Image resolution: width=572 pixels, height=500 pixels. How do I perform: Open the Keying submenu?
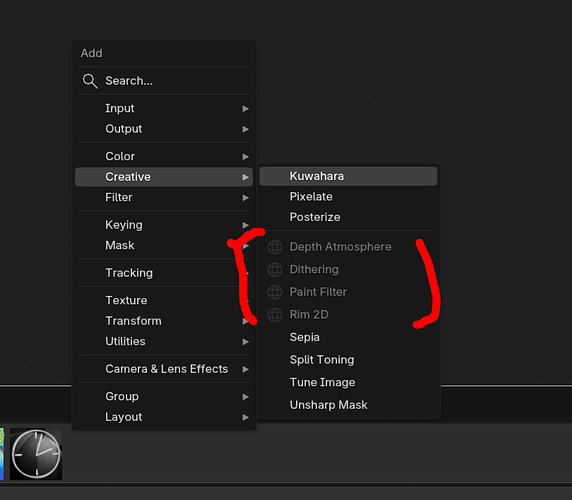click(x=164, y=225)
